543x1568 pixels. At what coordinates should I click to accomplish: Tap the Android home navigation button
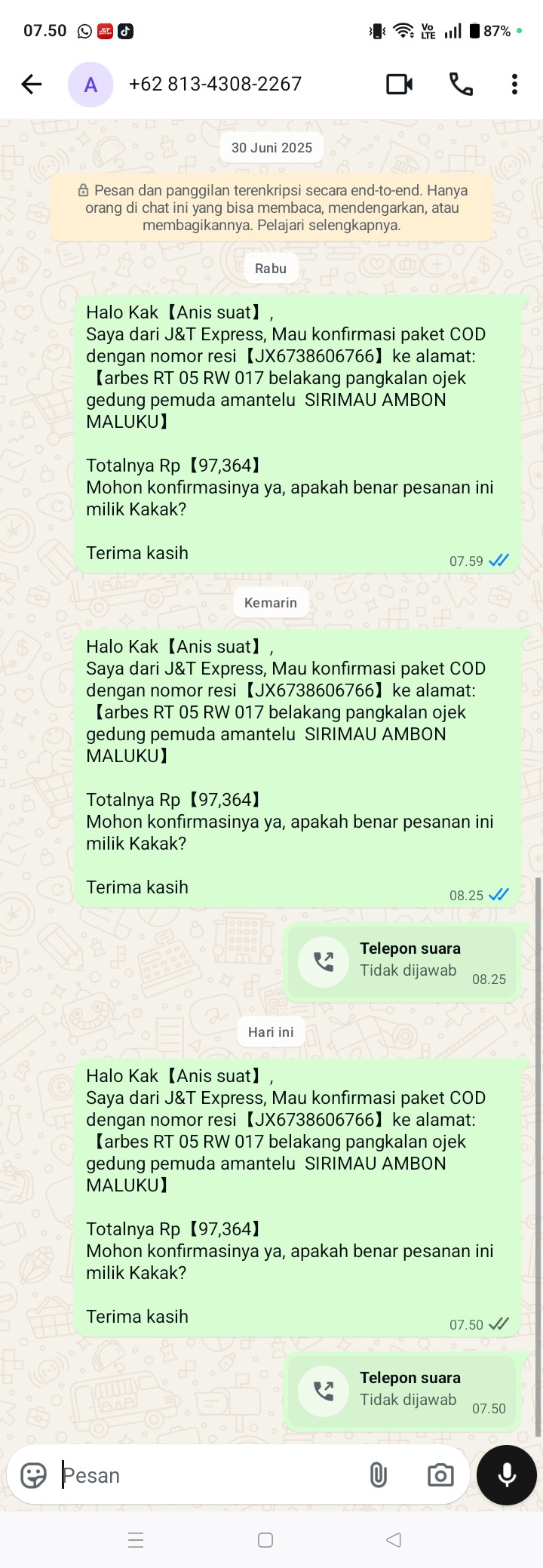(265, 1540)
